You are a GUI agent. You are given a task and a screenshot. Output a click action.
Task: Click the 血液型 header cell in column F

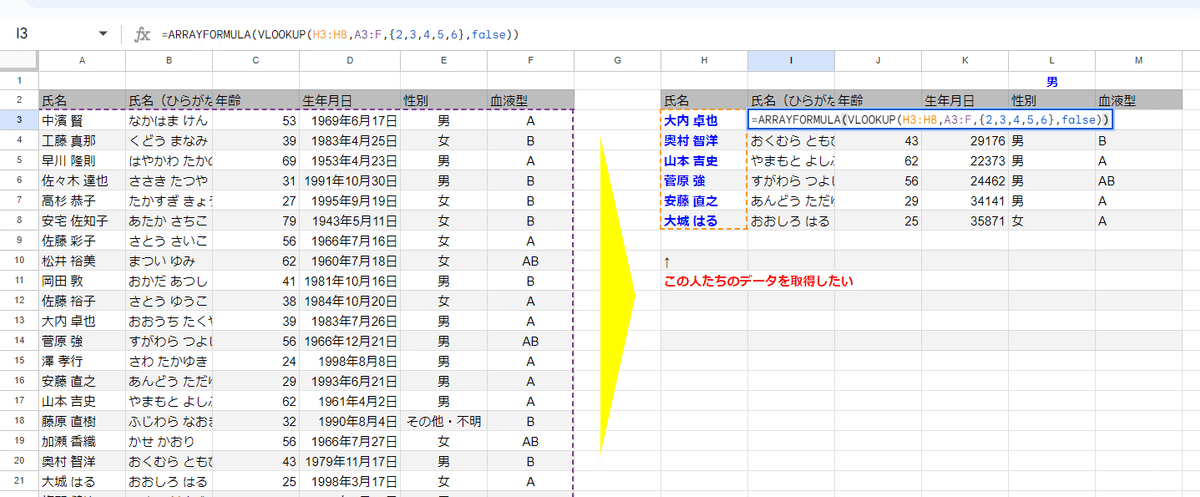[x=530, y=100]
